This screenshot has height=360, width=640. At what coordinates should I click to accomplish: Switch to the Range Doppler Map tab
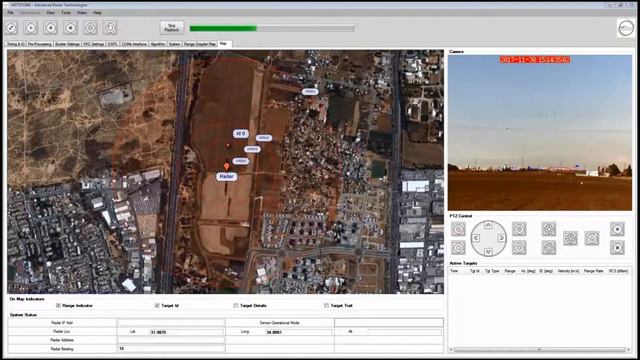(200, 44)
